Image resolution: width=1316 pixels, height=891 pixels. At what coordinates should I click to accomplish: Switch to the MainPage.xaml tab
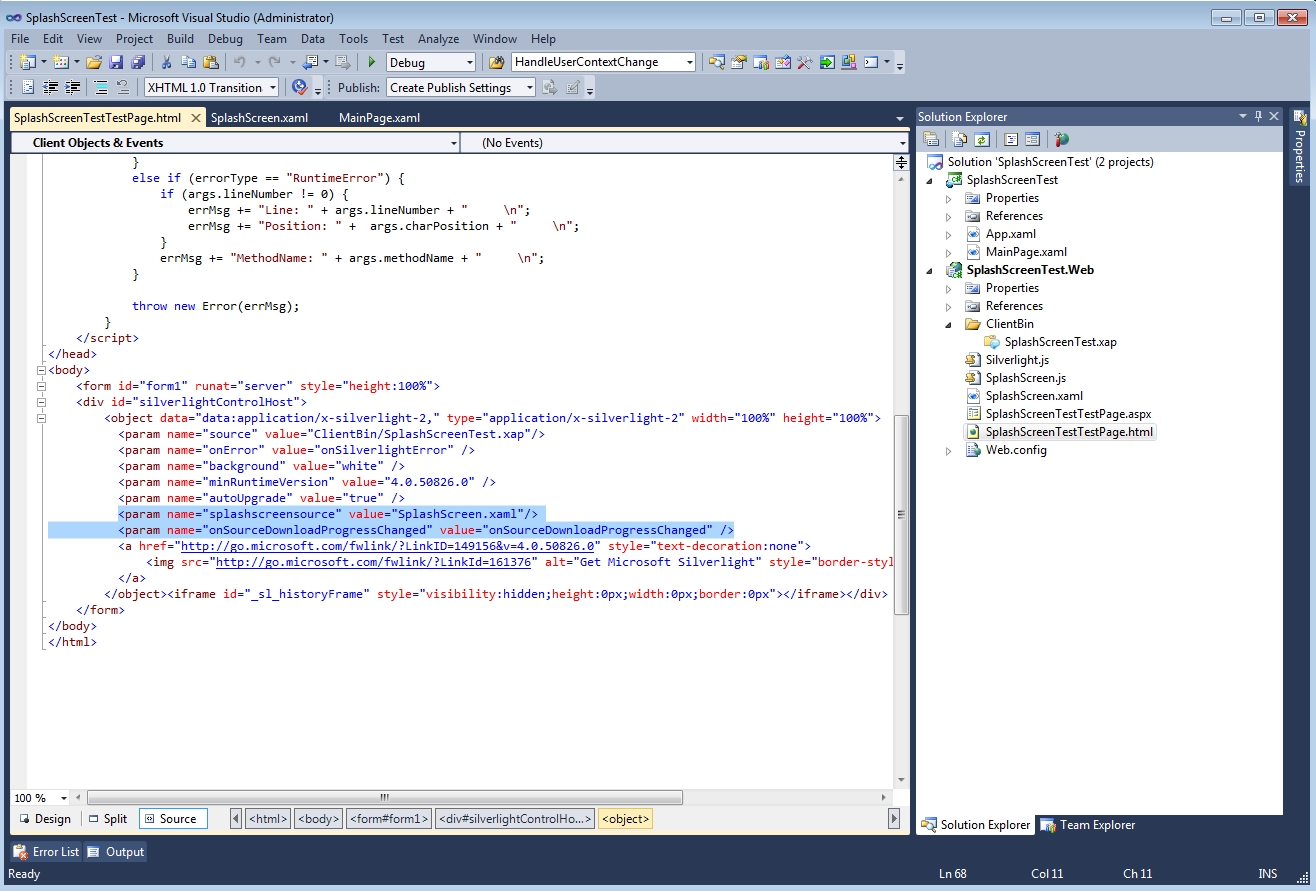(x=379, y=118)
